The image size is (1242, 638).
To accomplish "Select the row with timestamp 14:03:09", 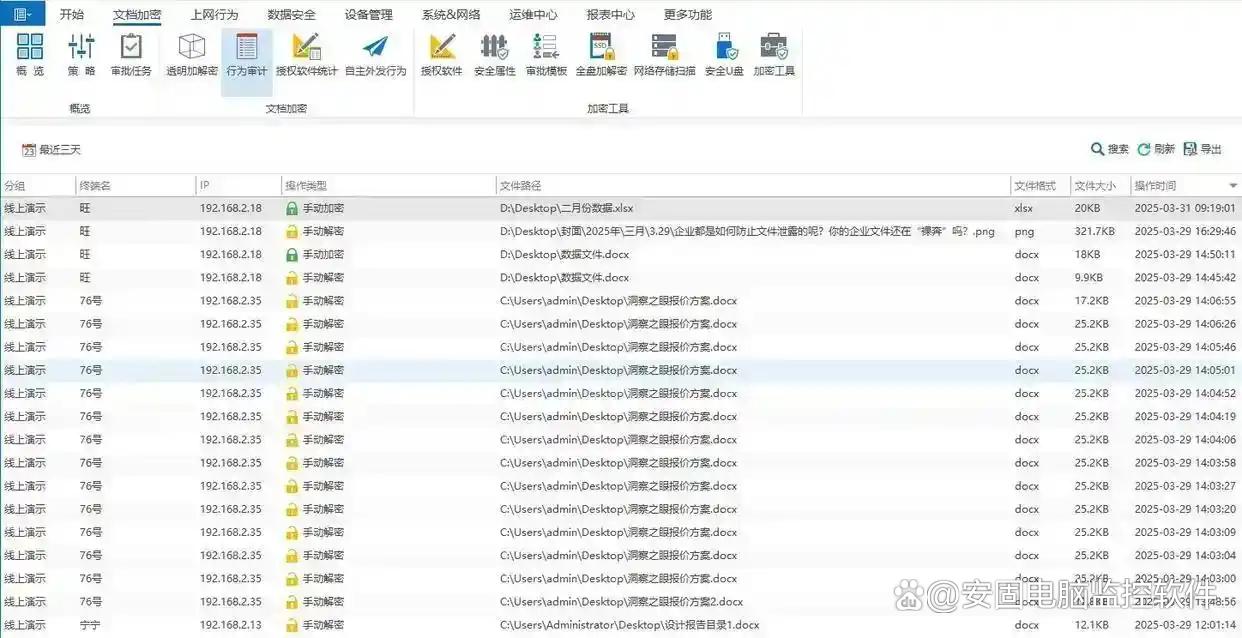I will pyautogui.click(x=621, y=532).
